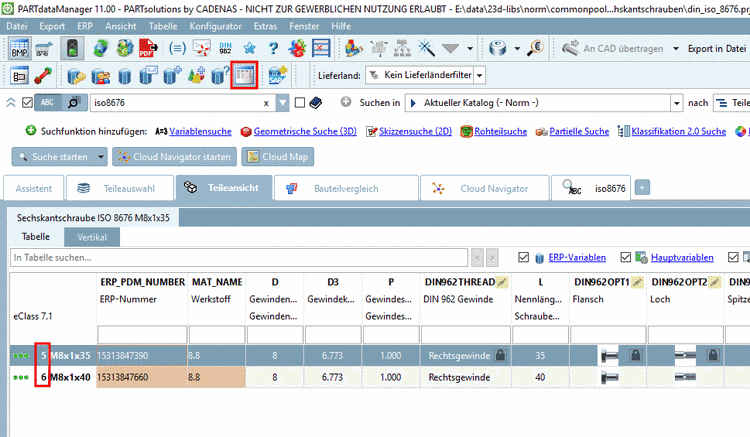Click the DIN 962 toolbar icon
The height and width of the screenshot is (437, 750).
point(225,48)
